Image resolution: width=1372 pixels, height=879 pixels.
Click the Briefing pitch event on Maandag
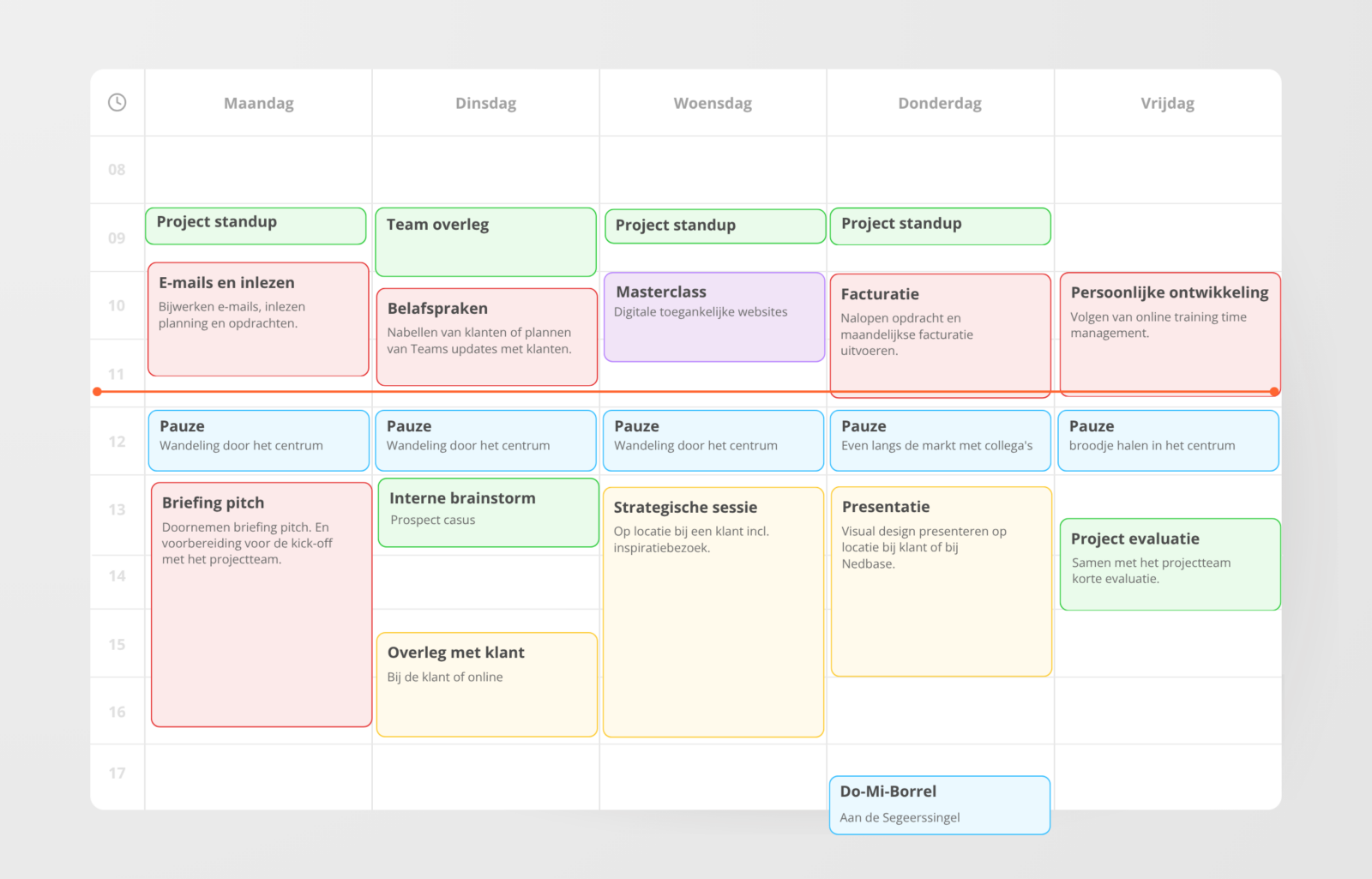262,605
